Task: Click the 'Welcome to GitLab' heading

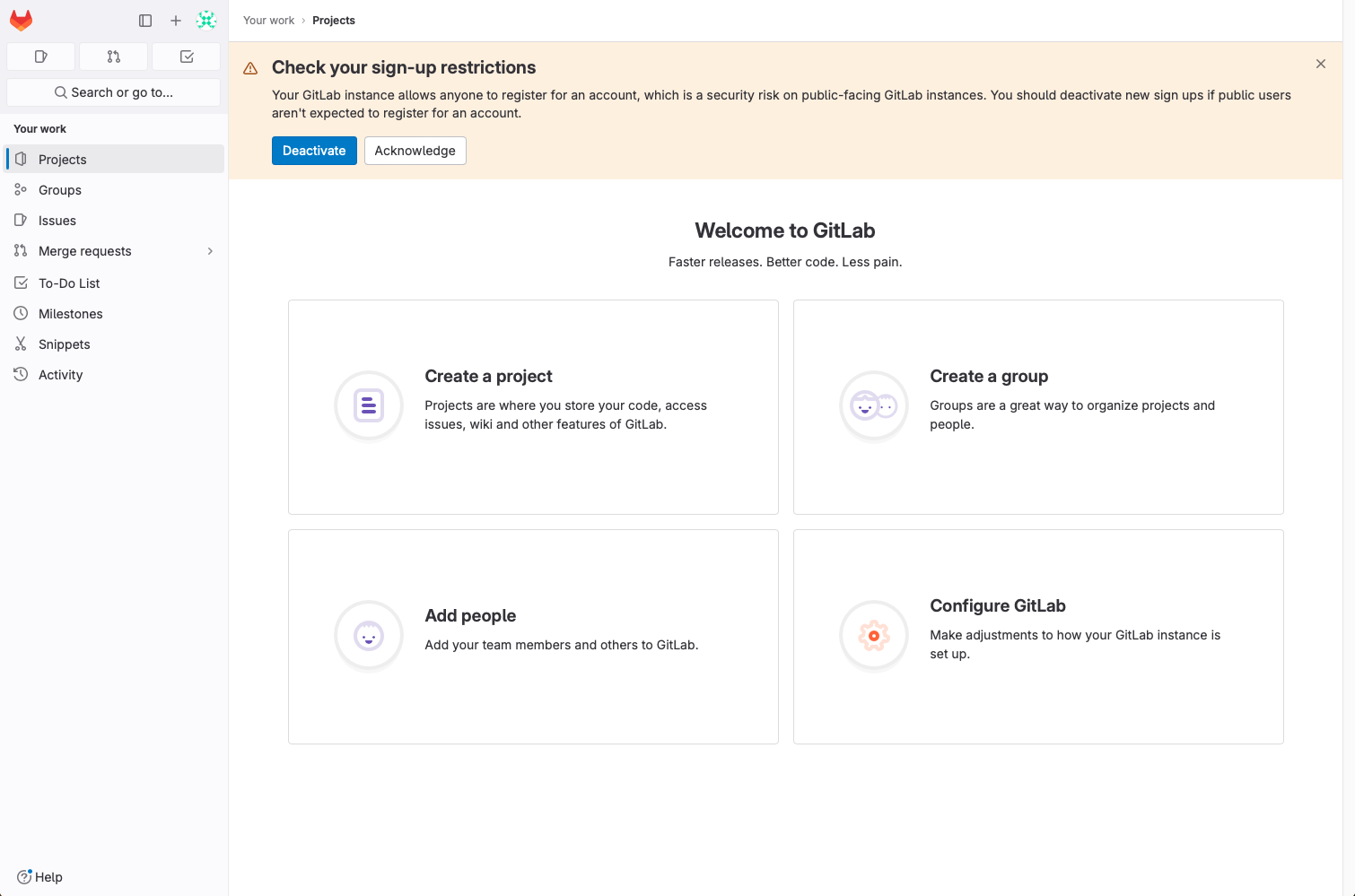Action: (785, 231)
